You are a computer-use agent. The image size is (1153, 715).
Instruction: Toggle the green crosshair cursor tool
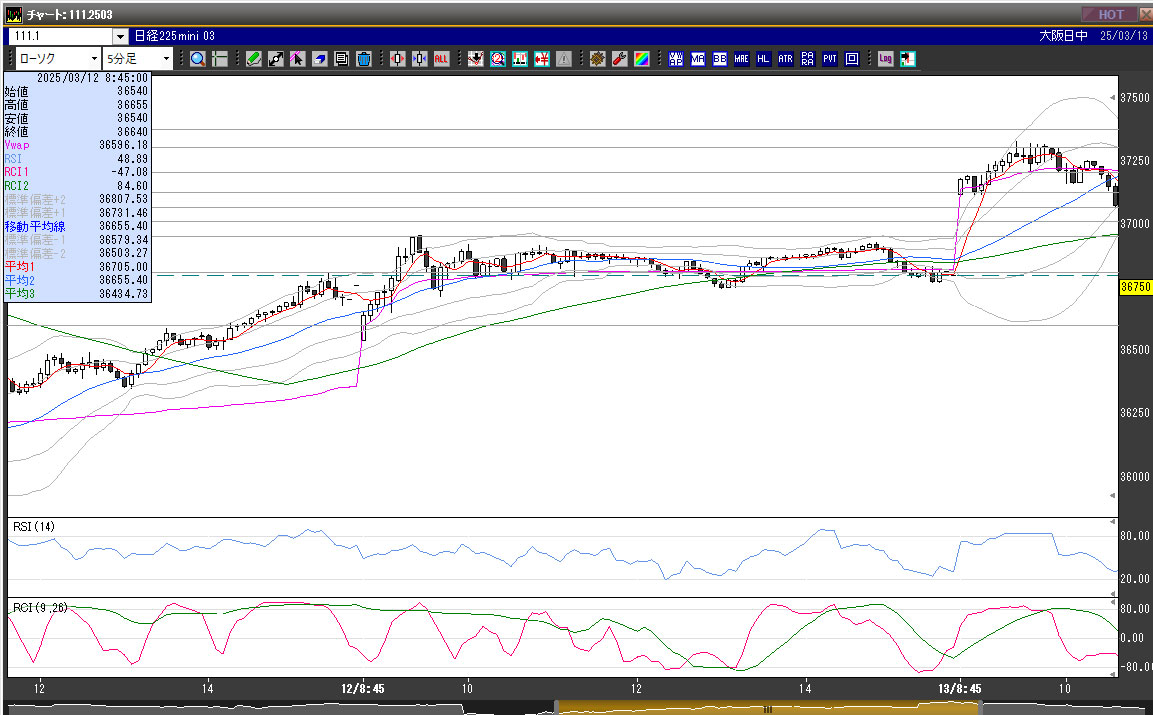pos(220,59)
